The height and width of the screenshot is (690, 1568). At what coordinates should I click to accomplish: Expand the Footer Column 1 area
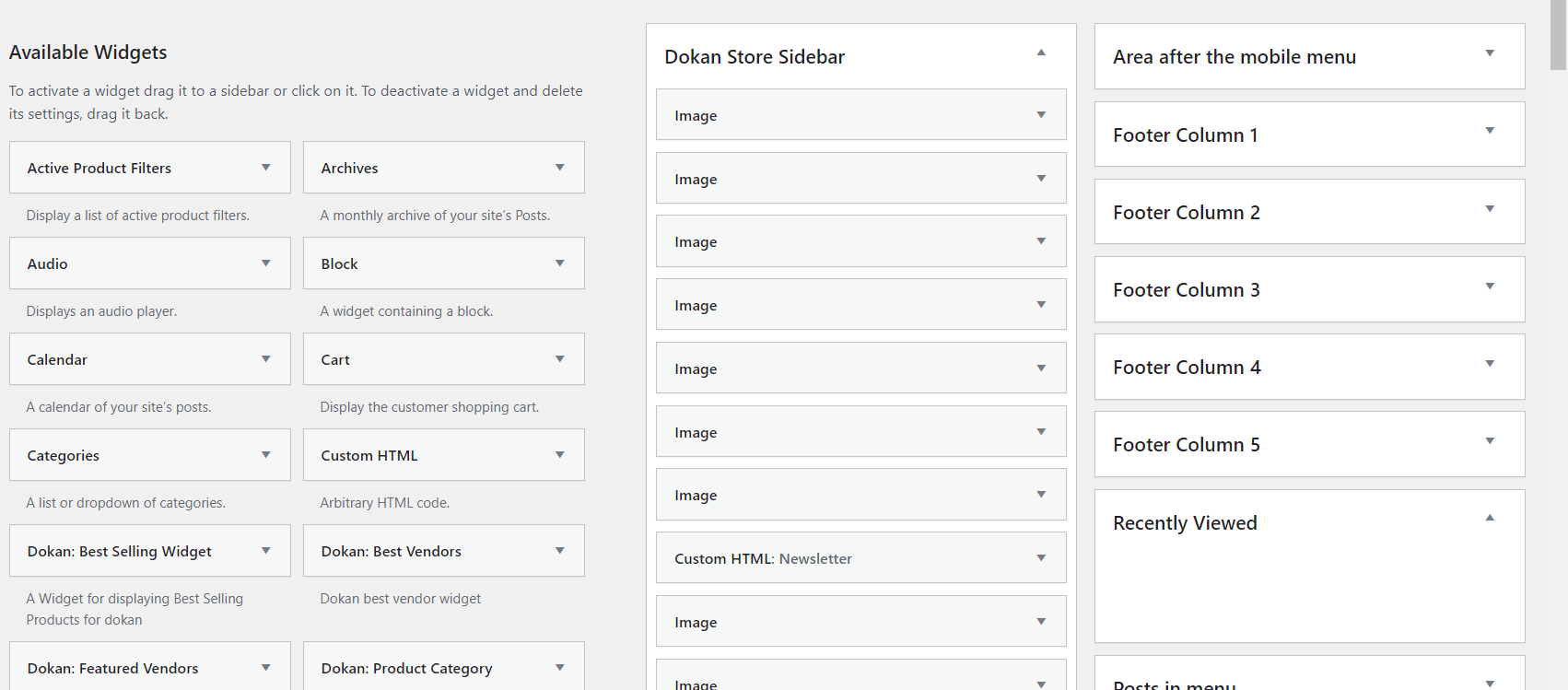(1489, 131)
